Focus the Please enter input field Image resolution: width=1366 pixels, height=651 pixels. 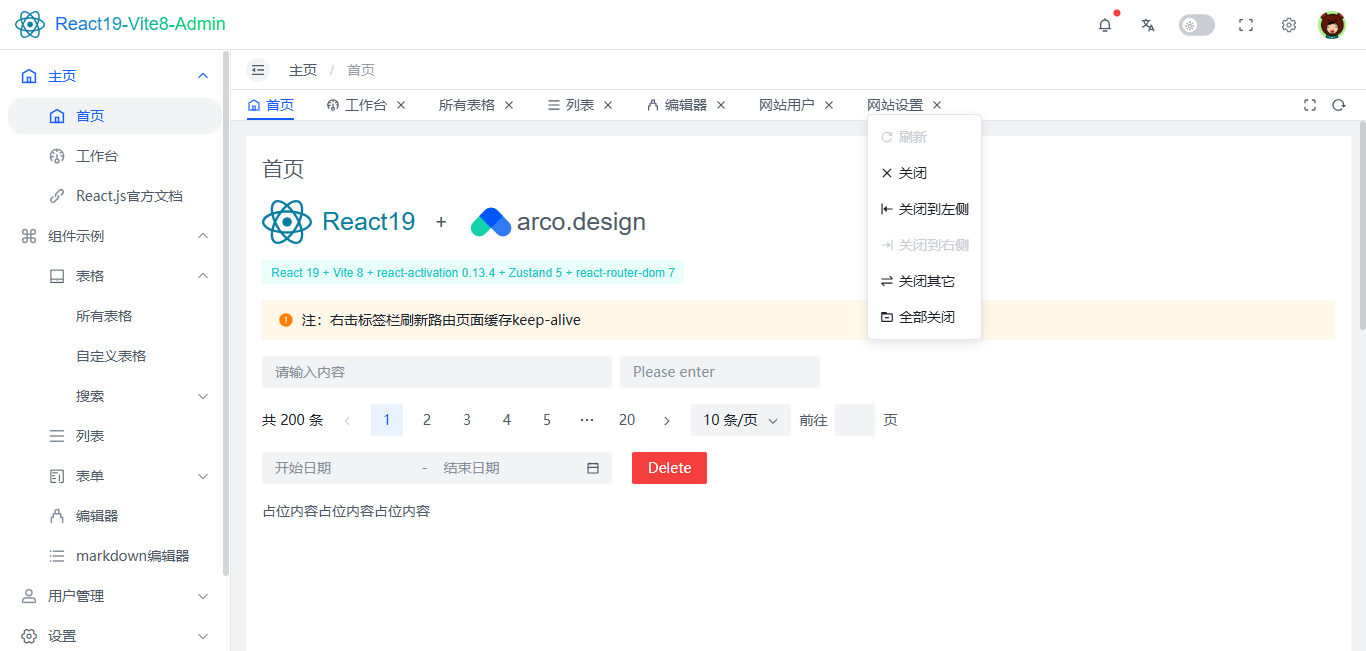pos(720,372)
